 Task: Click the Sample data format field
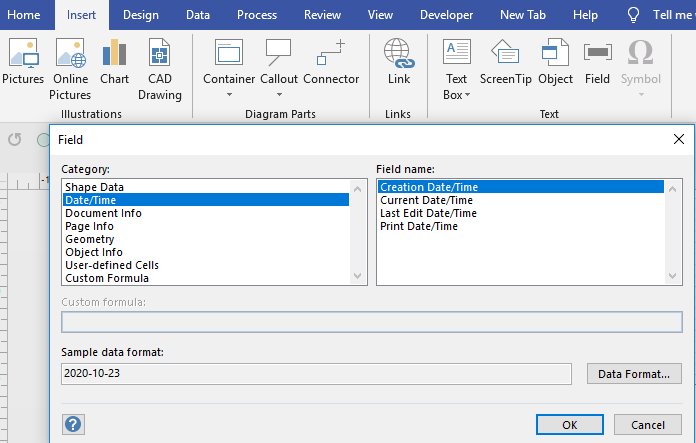[316, 374]
